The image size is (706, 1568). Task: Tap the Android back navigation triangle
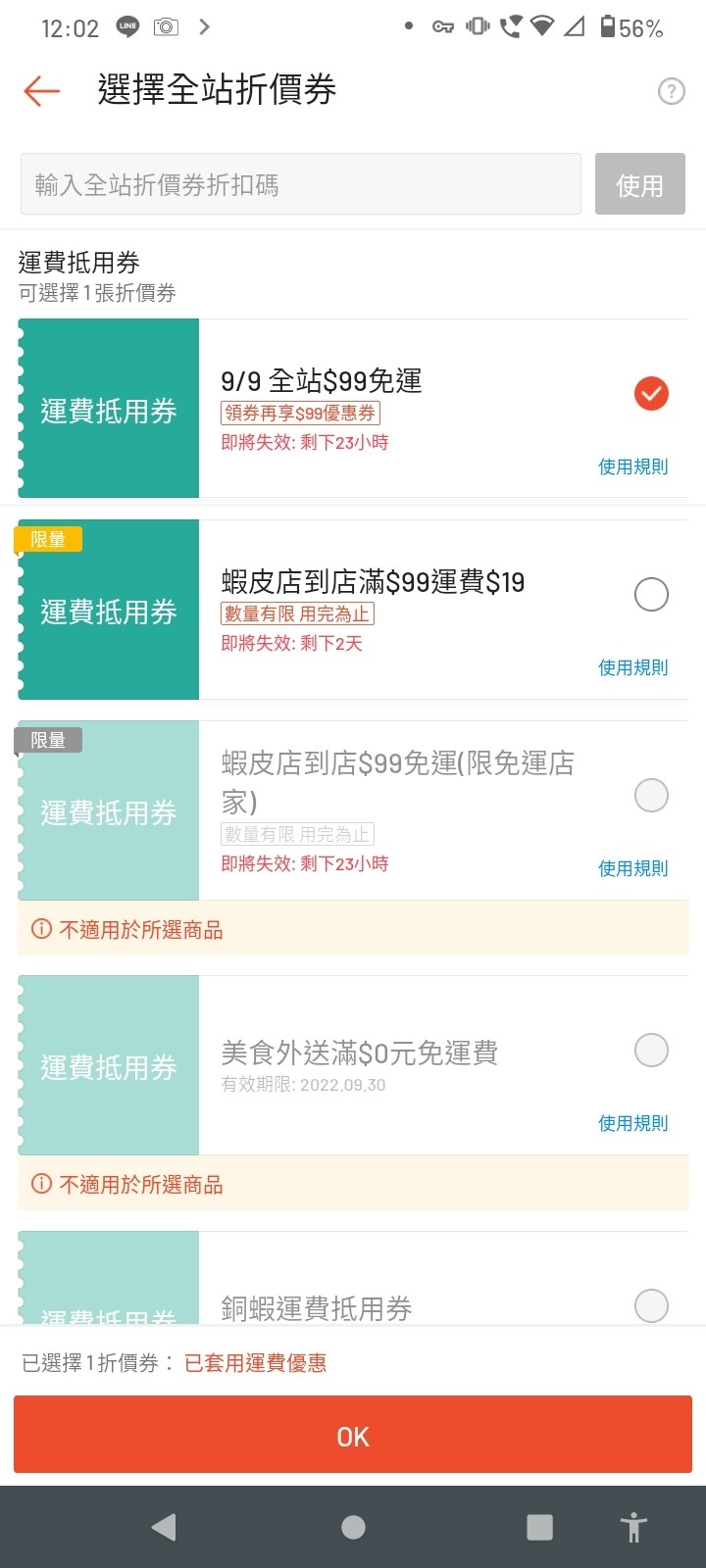[164, 1527]
